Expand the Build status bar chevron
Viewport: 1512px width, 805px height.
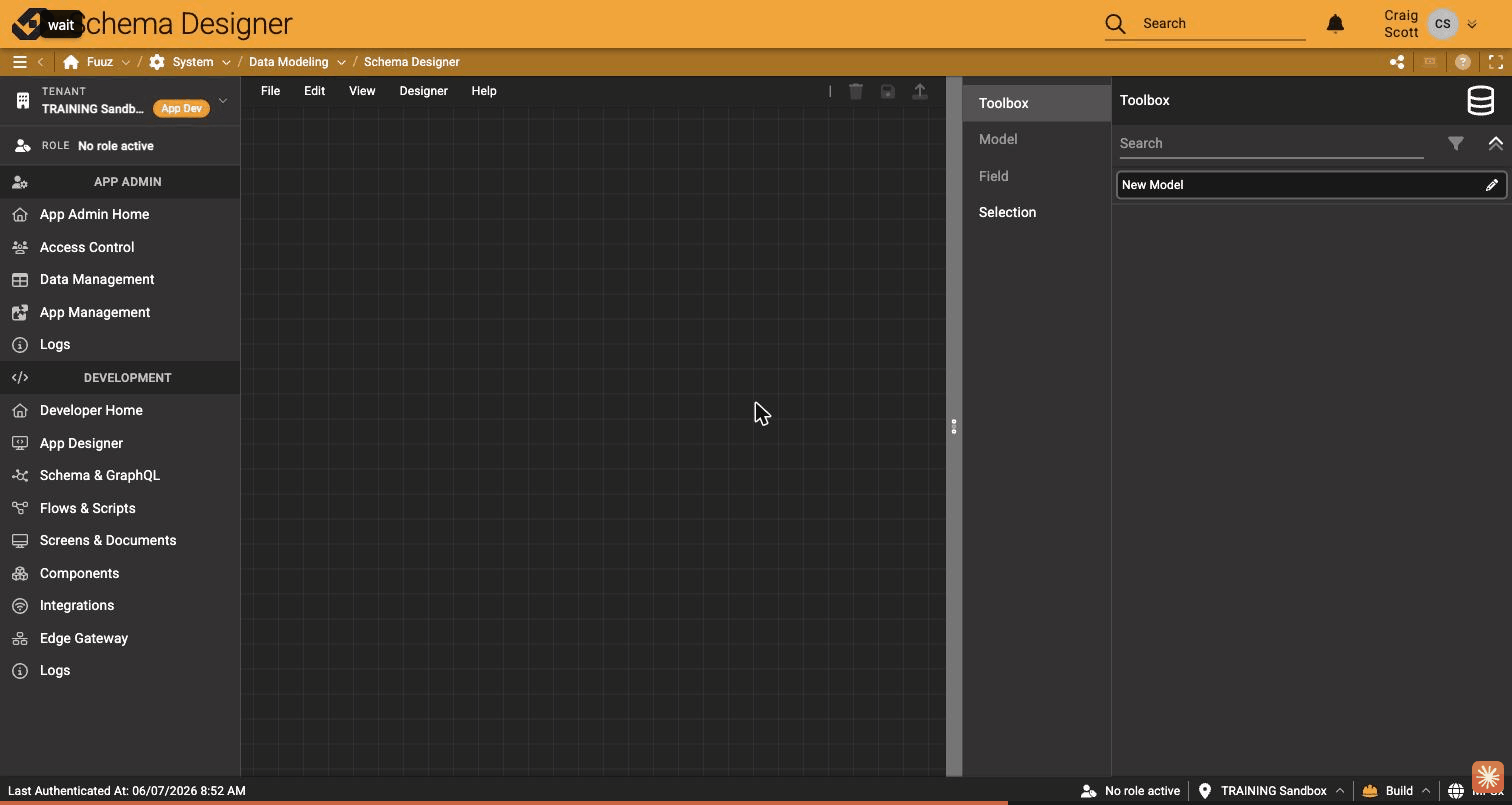coord(1426,791)
